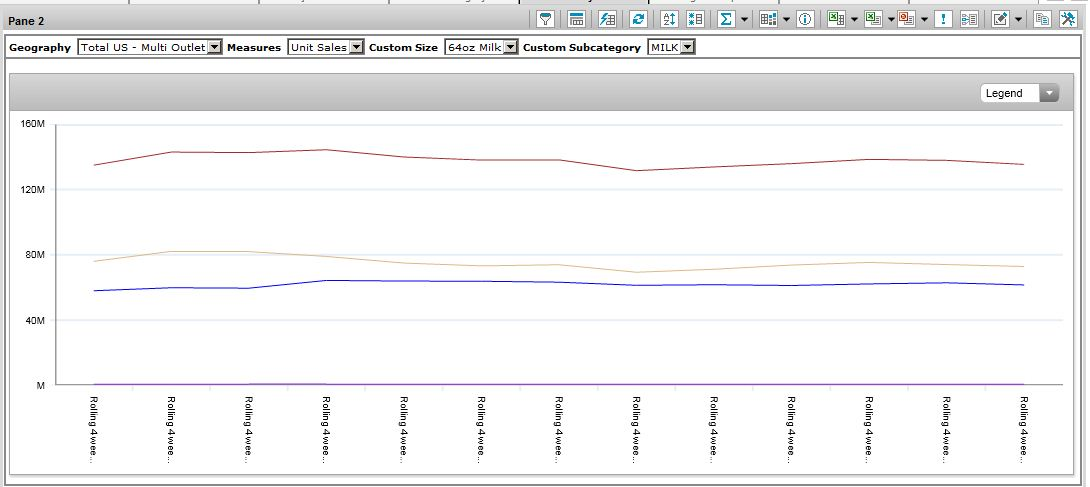This screenshot has height=487, width=1090.
Task: Click the hammer and wrench tools icon
Action: click(1067, 20)
